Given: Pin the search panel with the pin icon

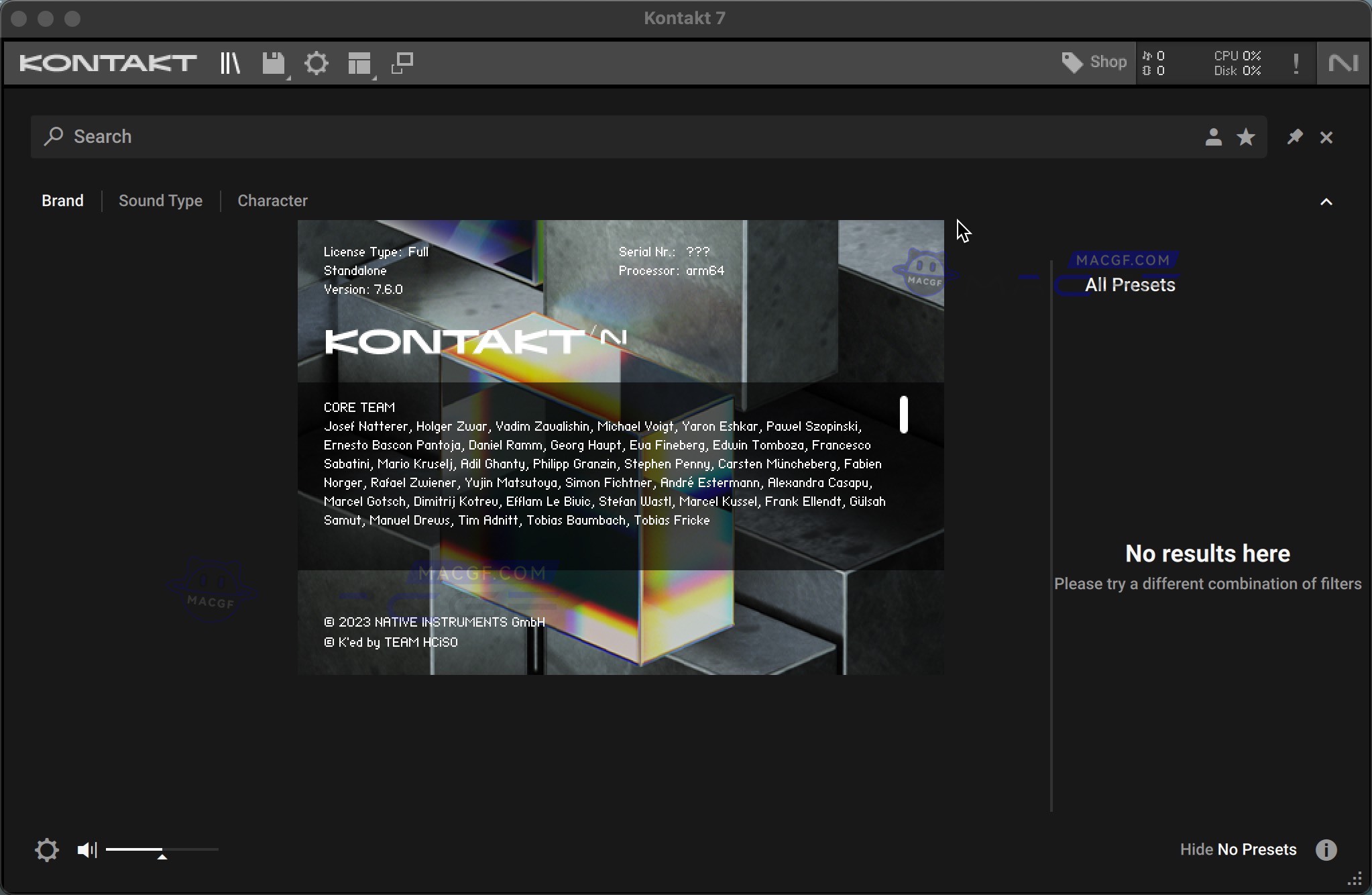Looking at the screenshot, I should pos(1295,137).
